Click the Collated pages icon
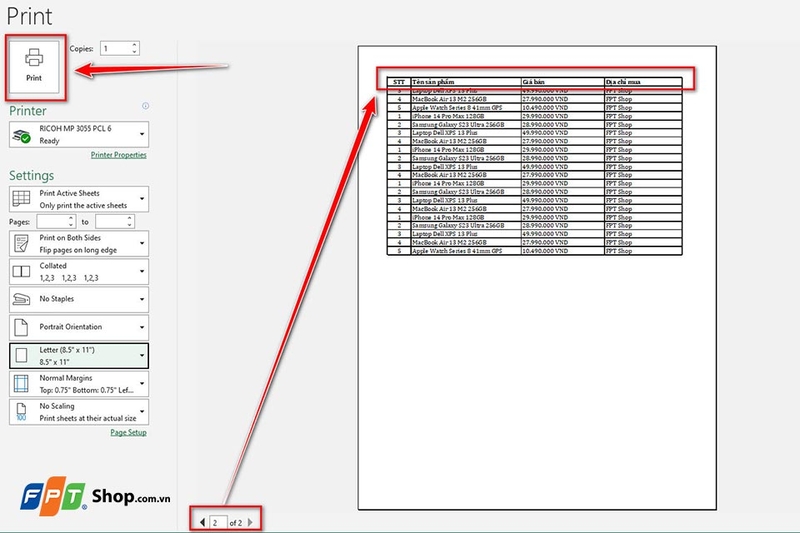800x533 pixels. pos(21,271)
